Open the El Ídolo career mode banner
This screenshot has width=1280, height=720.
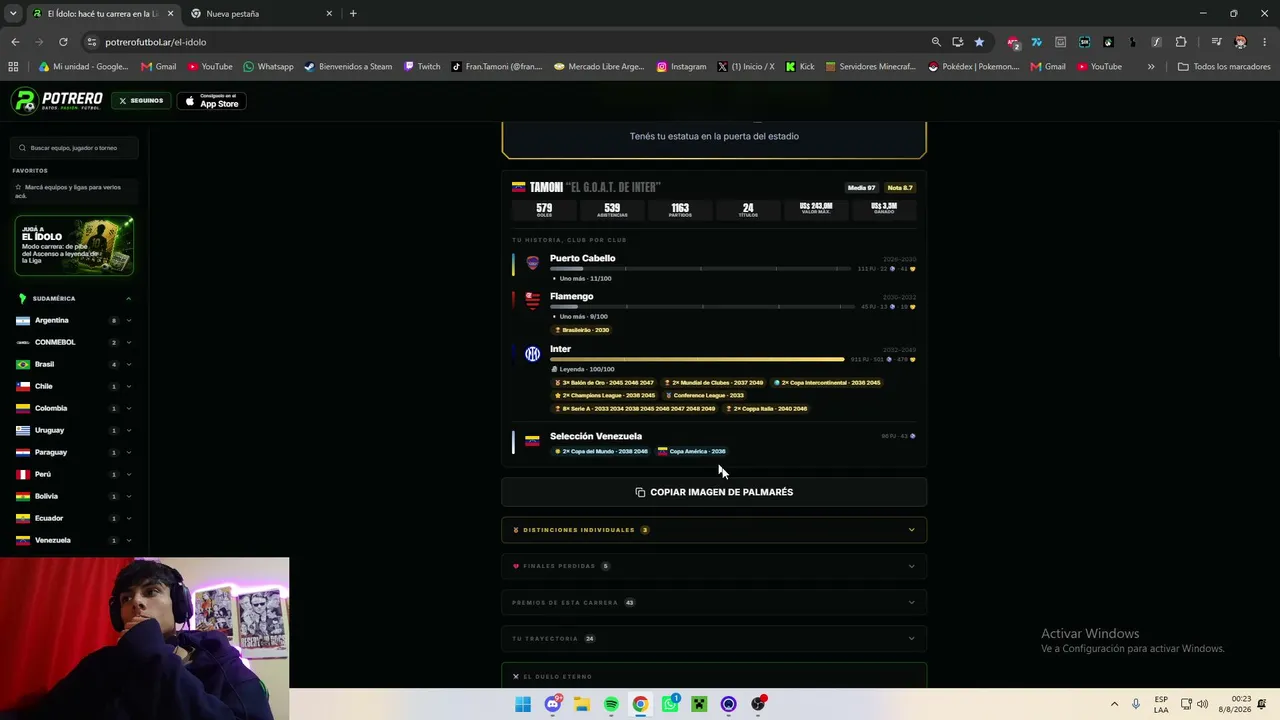[74, 246]
